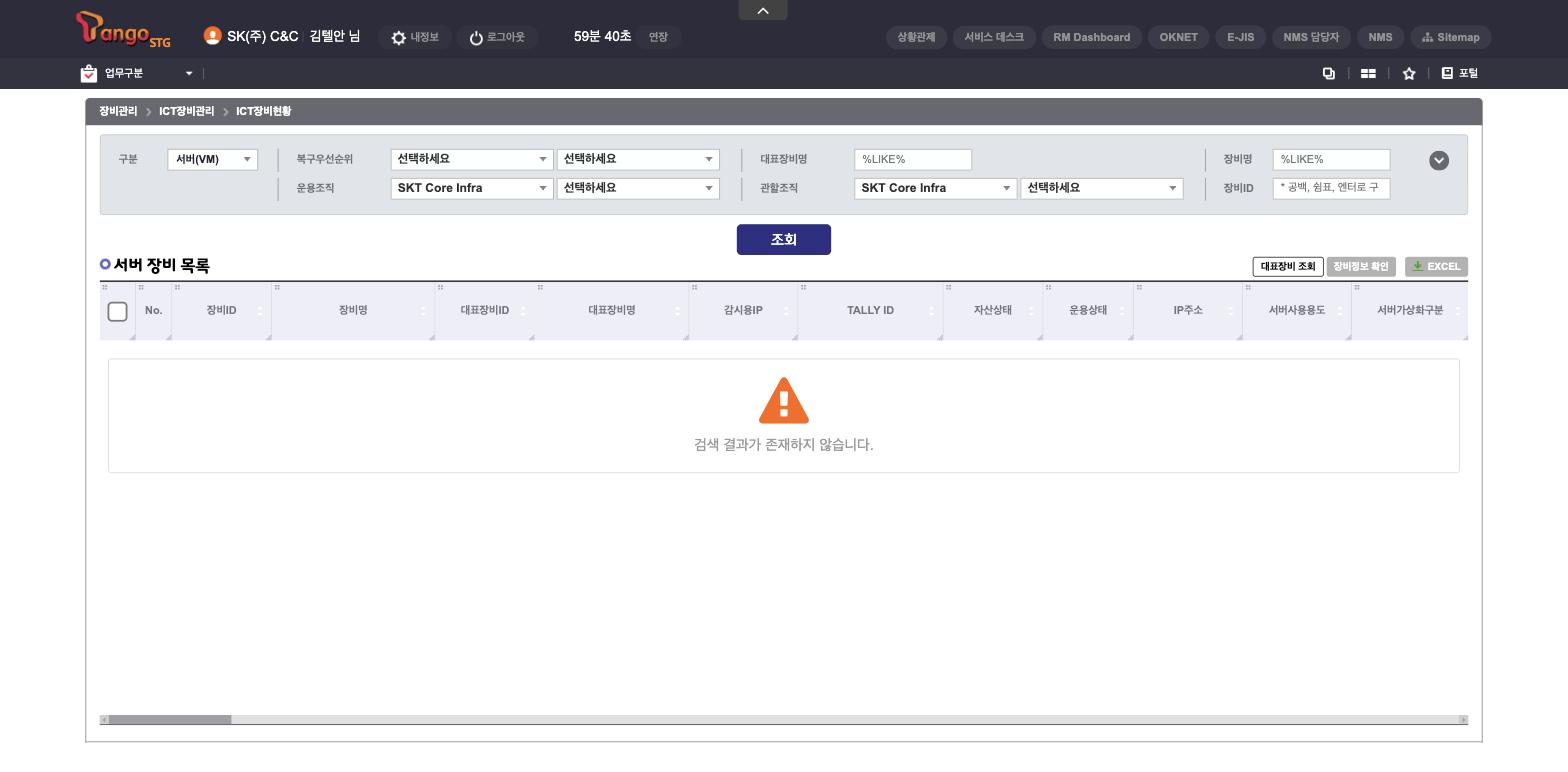
Task: Open E-JIS top menu
Action: click(1241, 37)
